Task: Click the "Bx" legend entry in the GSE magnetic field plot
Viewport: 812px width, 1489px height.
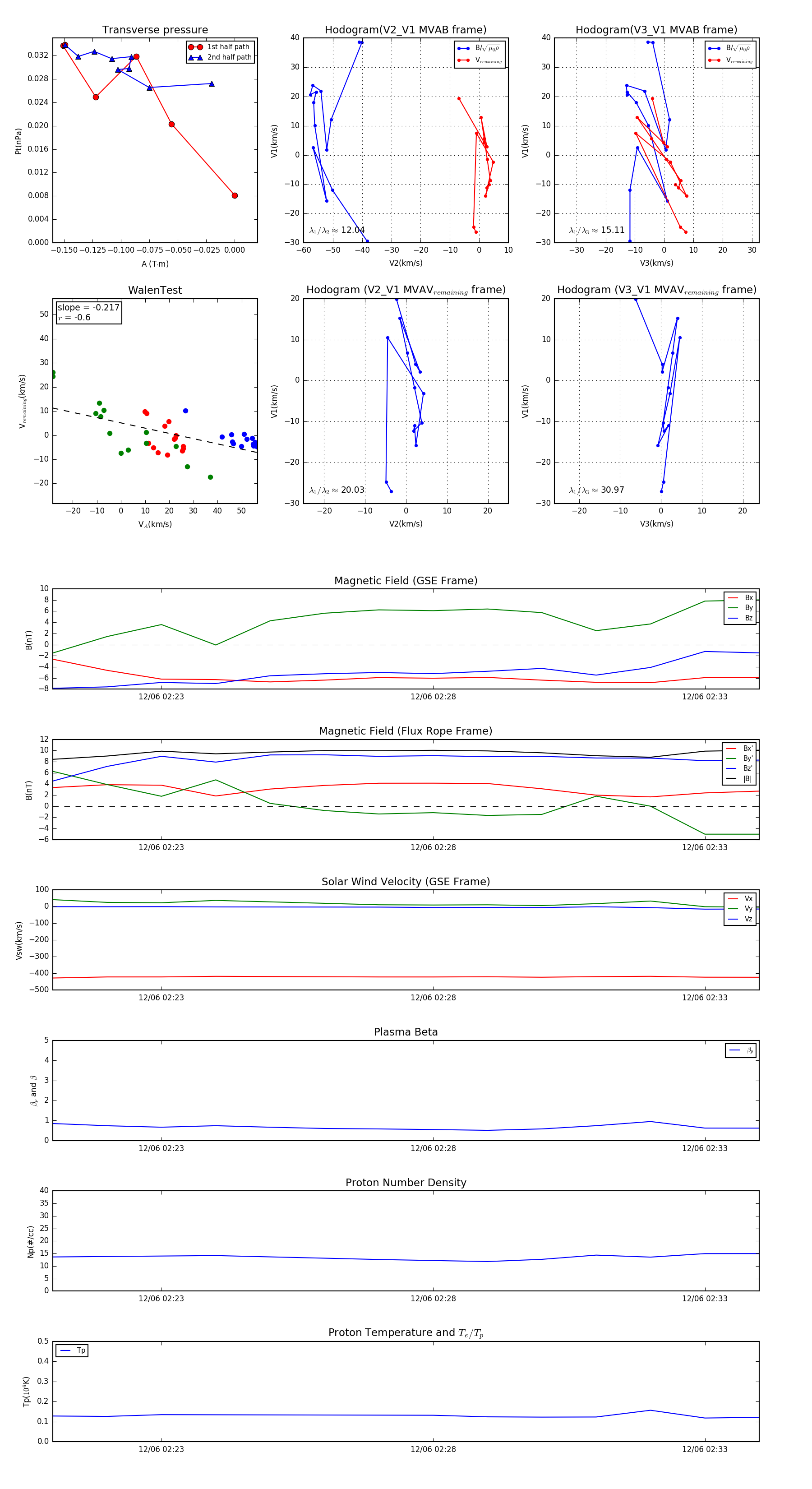Action: click(x=740, y=598)
